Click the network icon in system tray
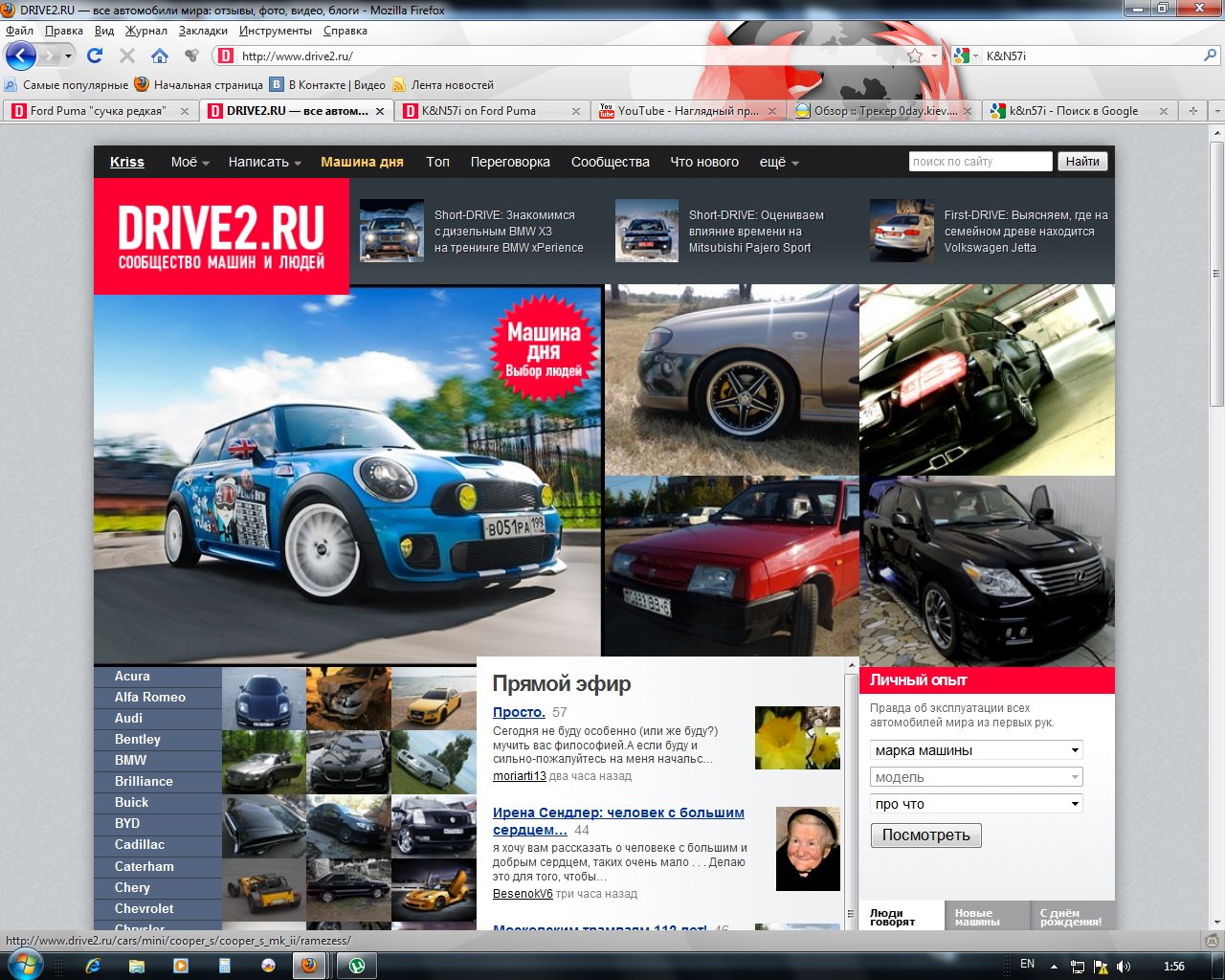Image resolution: width=1225 pixels, height=980 pixels. pos(1078,967)
